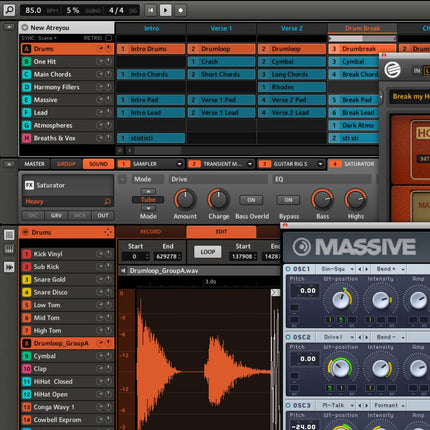Click the Guitar Rig logo icon

point(392,70)
